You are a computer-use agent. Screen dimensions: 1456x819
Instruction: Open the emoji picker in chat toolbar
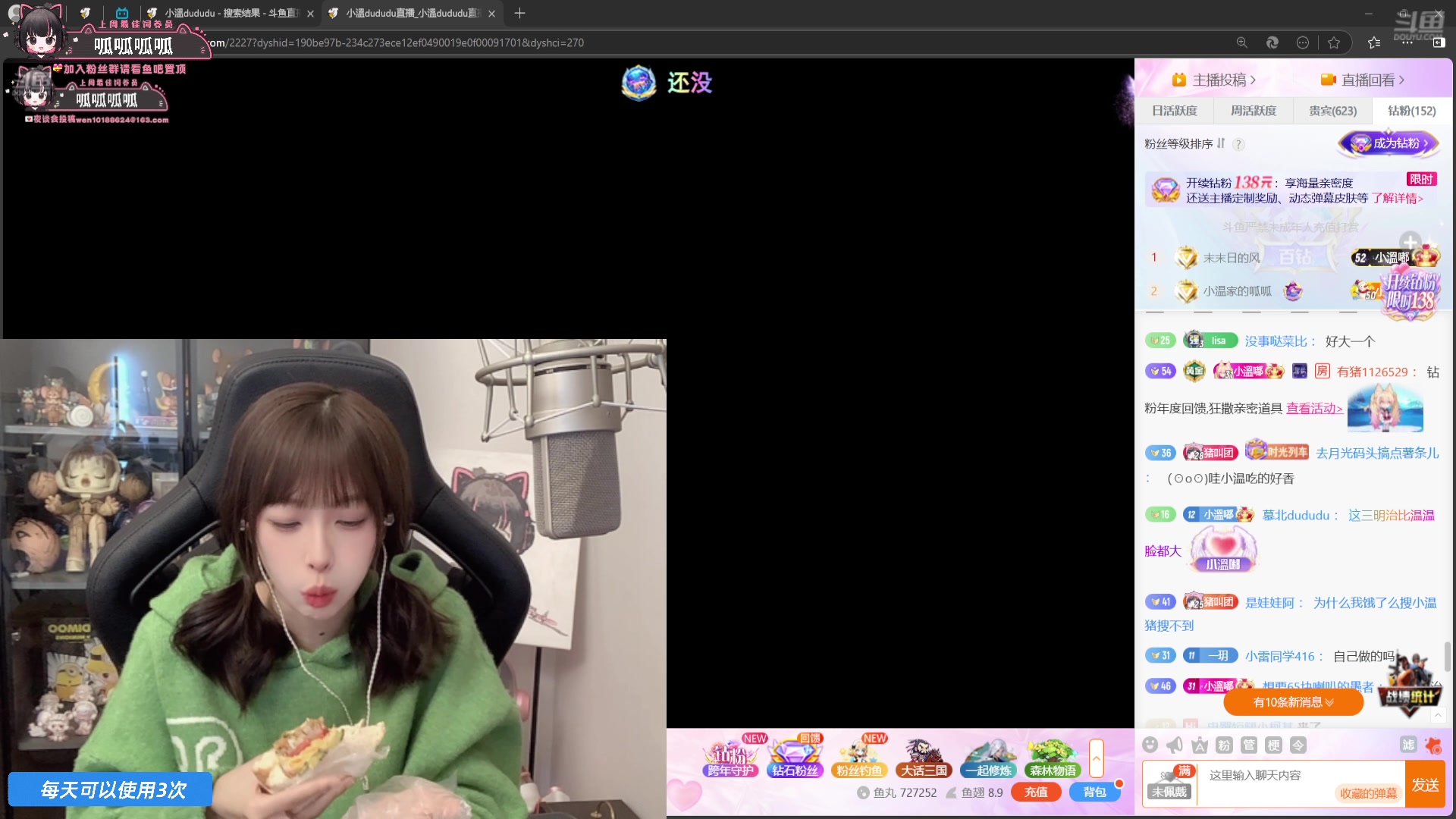click(x=1150, y=745)
